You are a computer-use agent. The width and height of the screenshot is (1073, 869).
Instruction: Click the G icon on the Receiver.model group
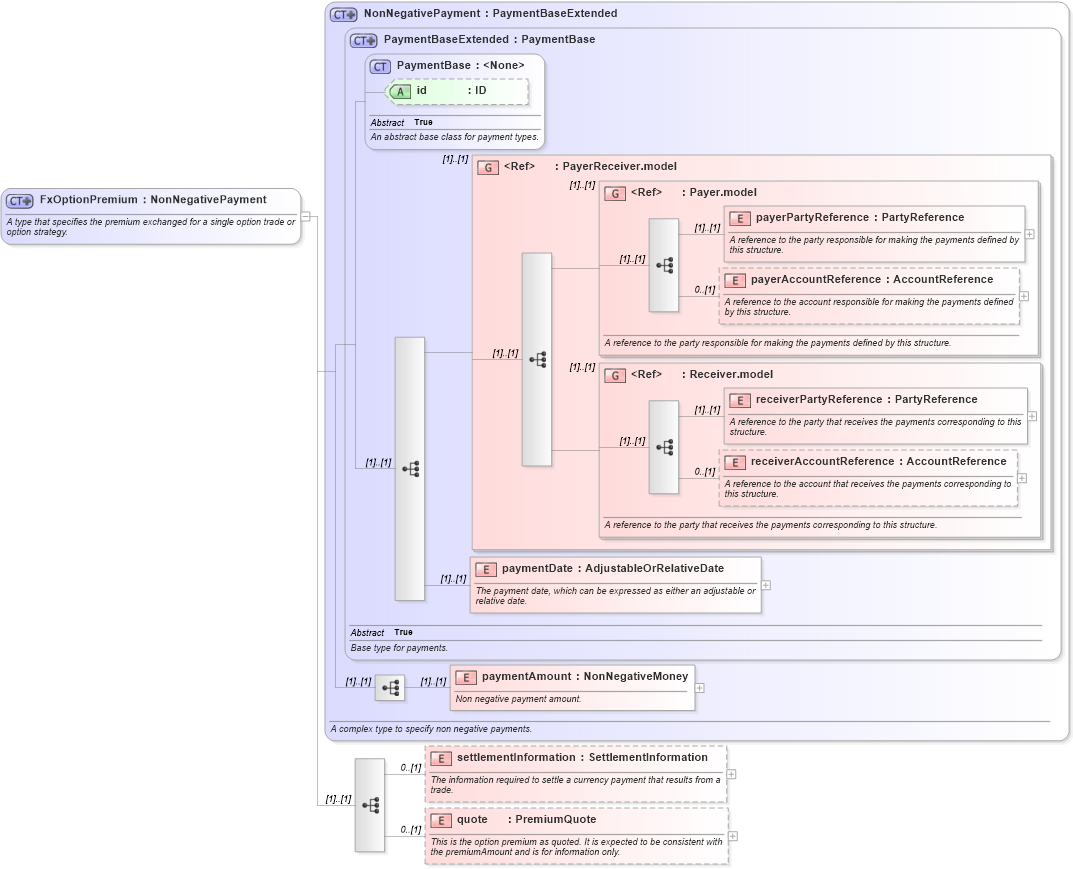click(x=614, y=375)
